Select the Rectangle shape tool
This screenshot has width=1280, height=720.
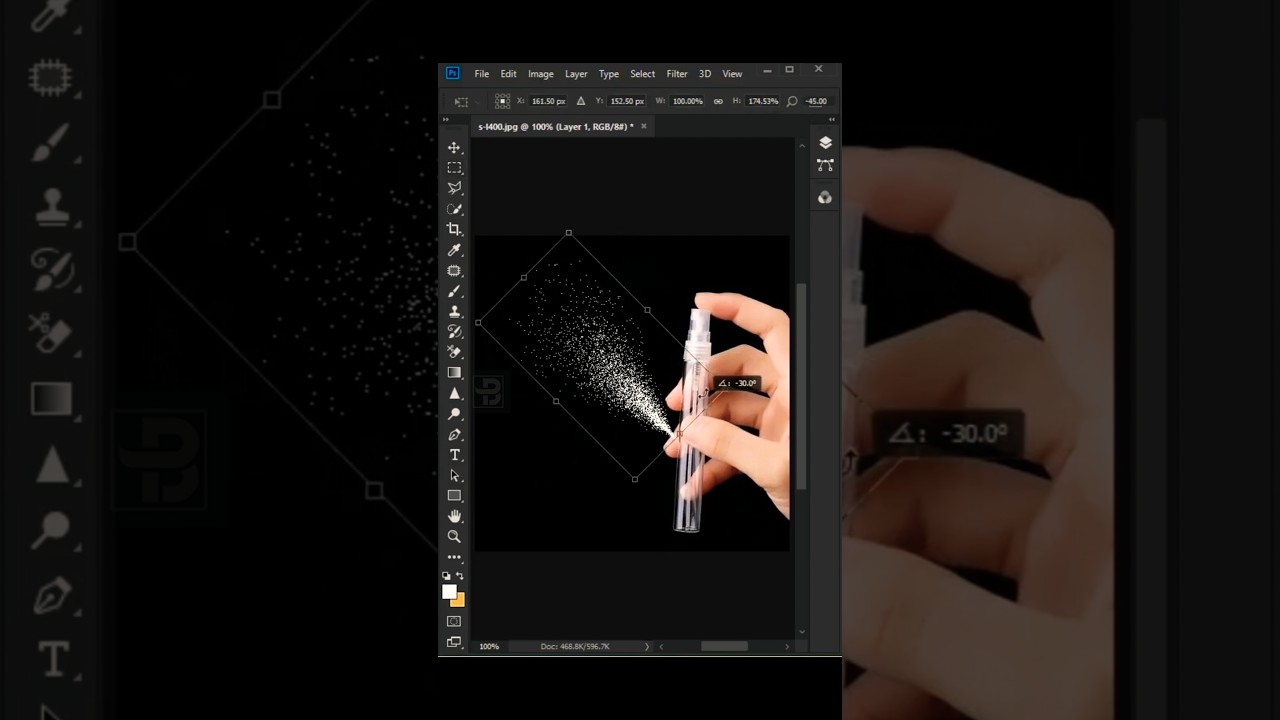tap(454, 496)
